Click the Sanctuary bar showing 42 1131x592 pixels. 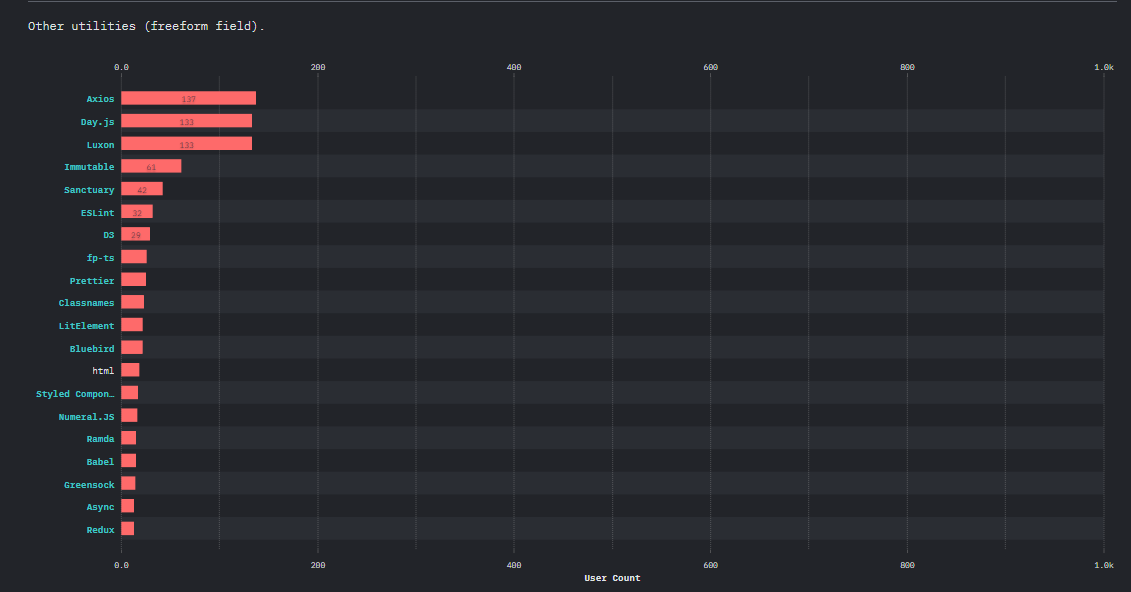[142, 189]
